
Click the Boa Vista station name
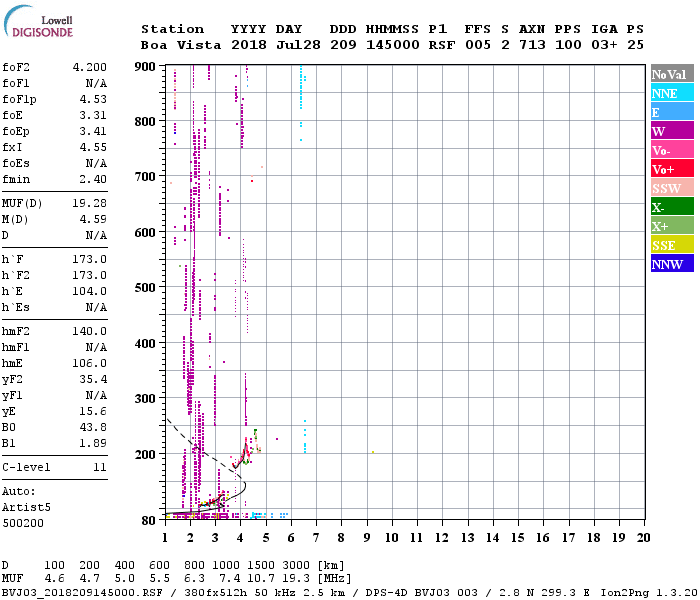[x=181, y=45]
